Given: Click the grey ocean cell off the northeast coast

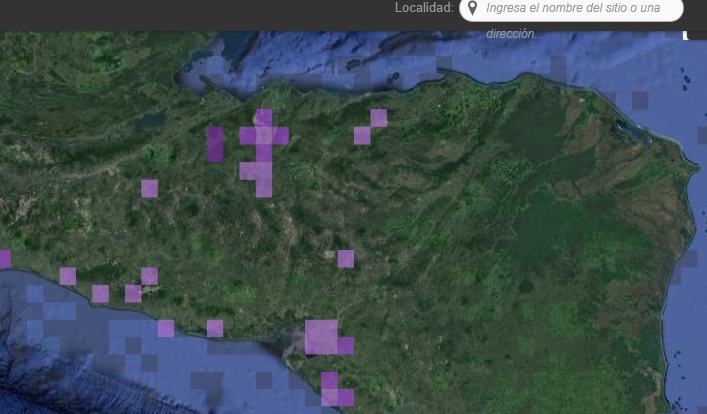Looking at the screenshot, I should (x=640, y=100).
